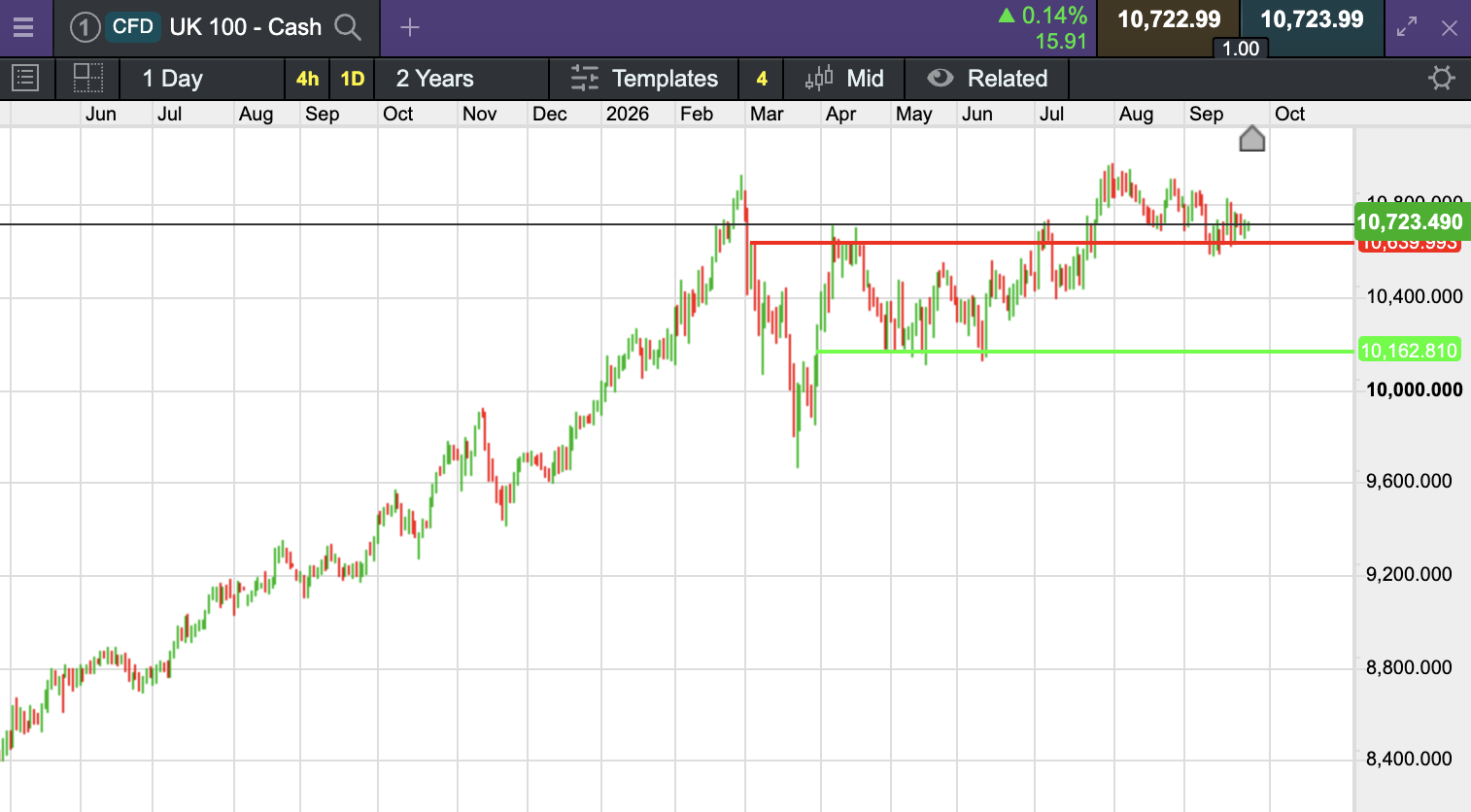Click the magnifier search icon beside UK 100

tap(348, 27)
